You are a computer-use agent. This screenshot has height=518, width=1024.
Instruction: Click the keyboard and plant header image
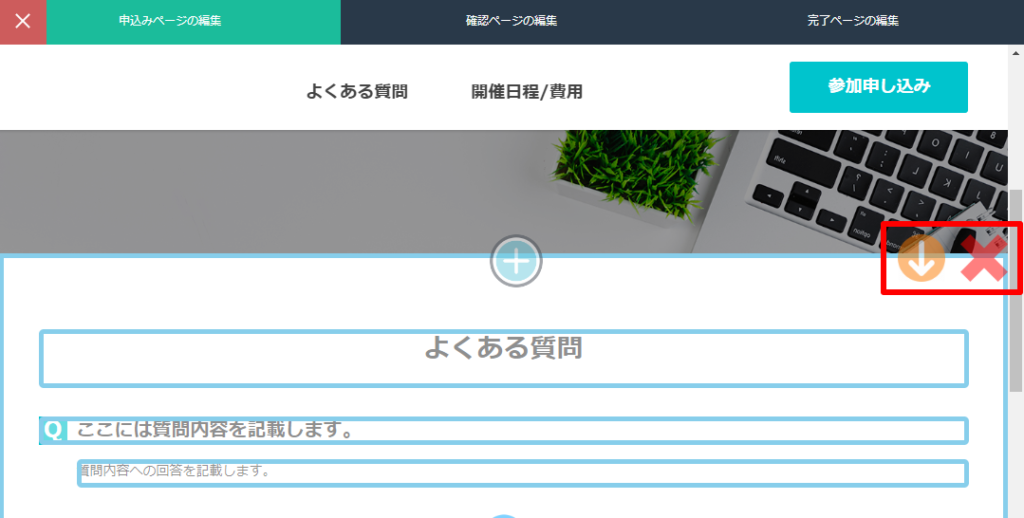pos(503,191)
